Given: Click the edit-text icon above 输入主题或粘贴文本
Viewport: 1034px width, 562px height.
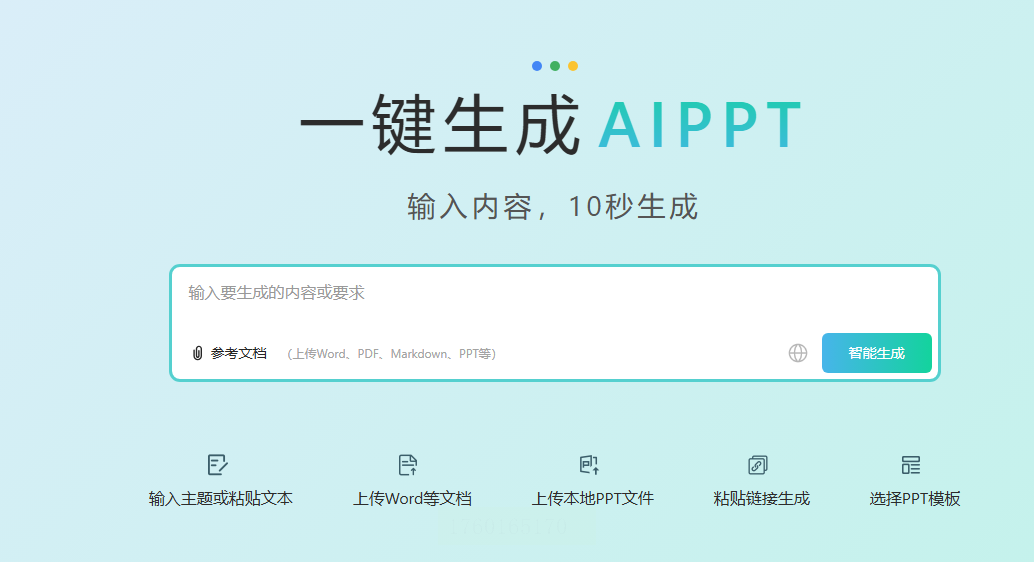Looking at the screenshot, I should coord(218,465).
